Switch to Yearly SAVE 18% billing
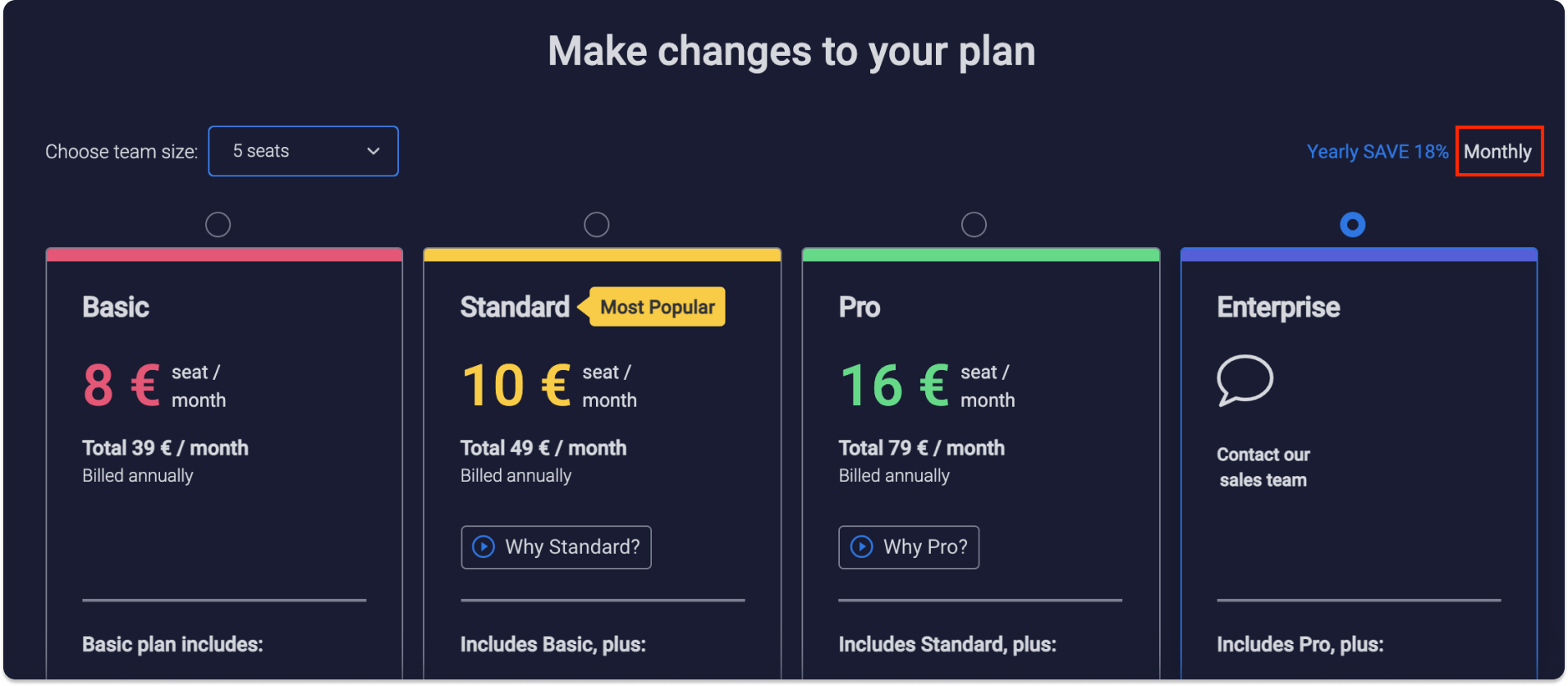 [1377, 152]
